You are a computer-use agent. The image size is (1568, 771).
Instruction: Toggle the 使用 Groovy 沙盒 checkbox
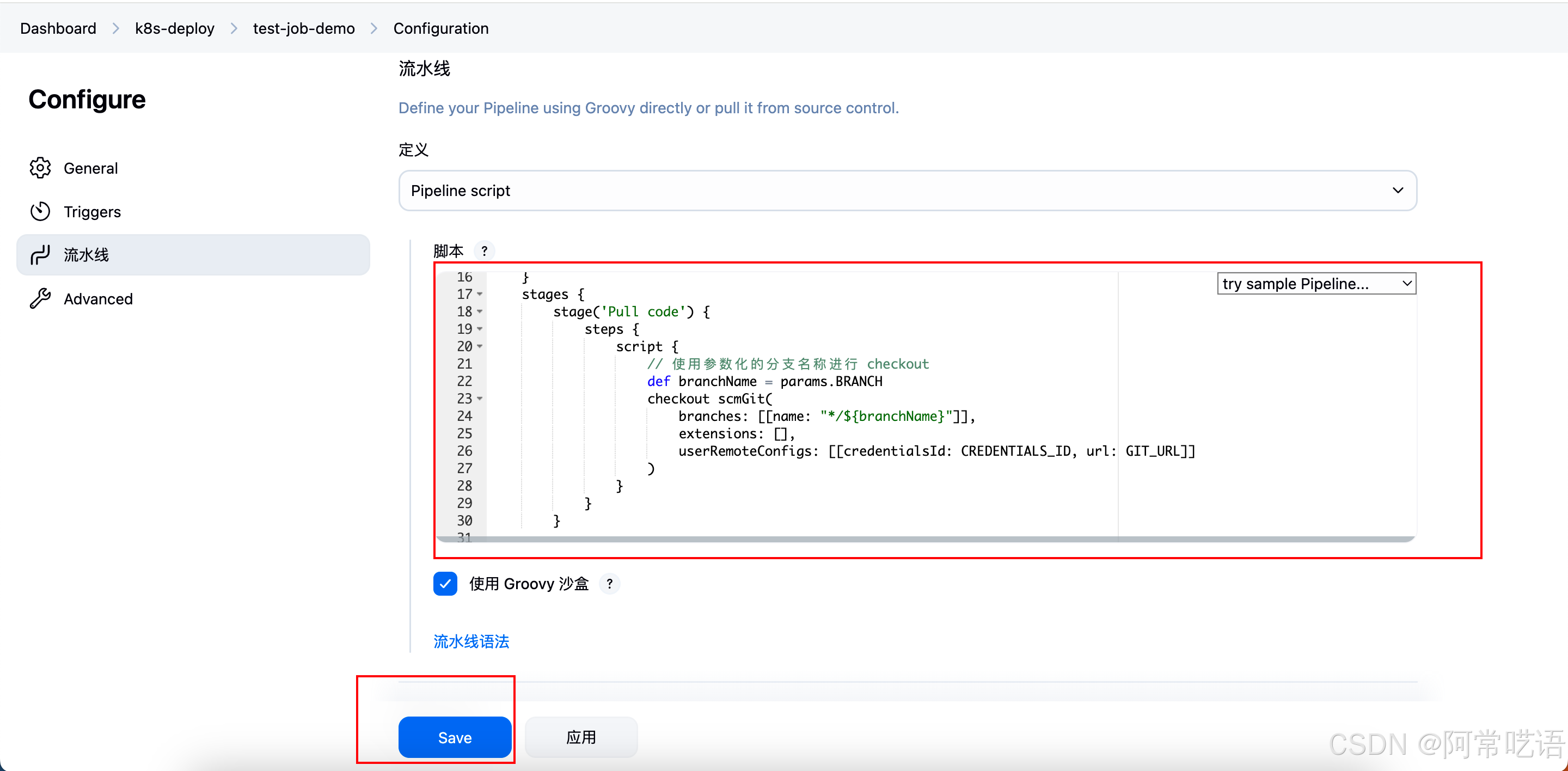(445, 584)
